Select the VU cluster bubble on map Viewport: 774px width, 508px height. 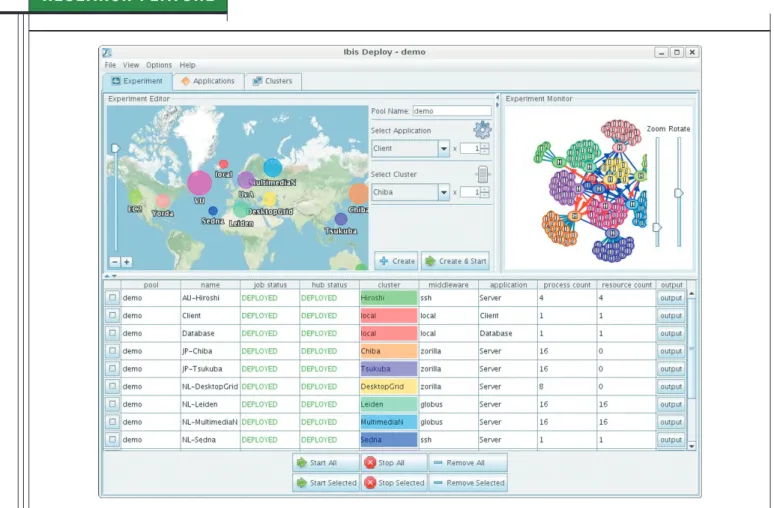click(x=199, y=183)
